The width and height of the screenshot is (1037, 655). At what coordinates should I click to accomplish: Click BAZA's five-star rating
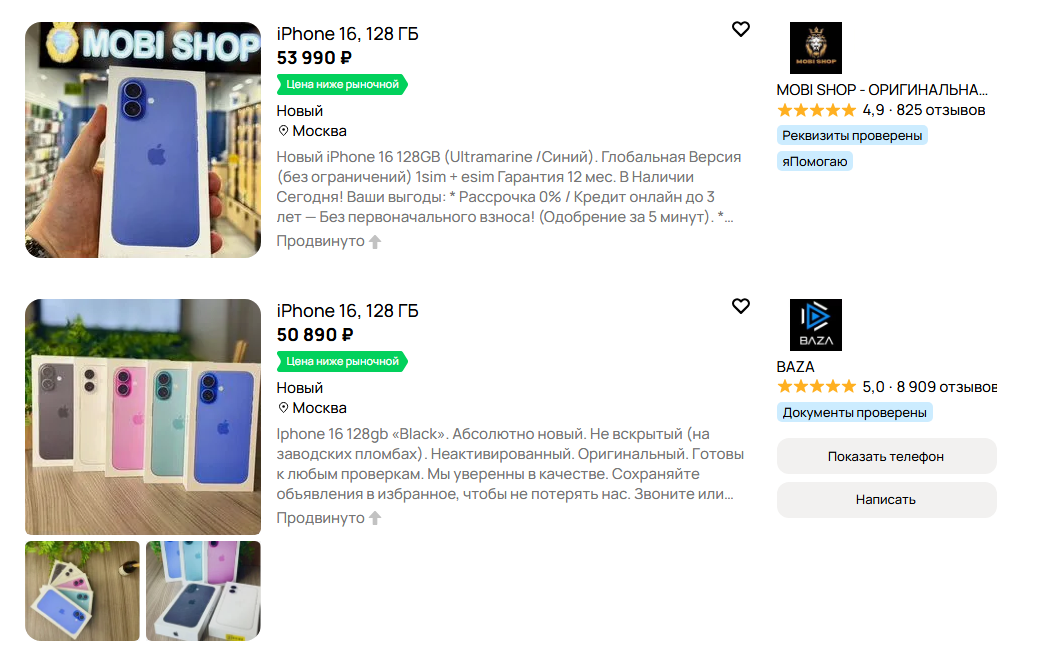coord(817,386)
